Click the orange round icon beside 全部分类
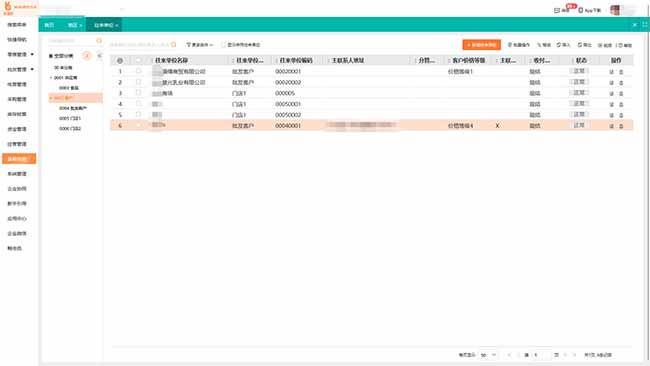Image resolution: width=650 pixels, height=366 pixels. (87, 56)
